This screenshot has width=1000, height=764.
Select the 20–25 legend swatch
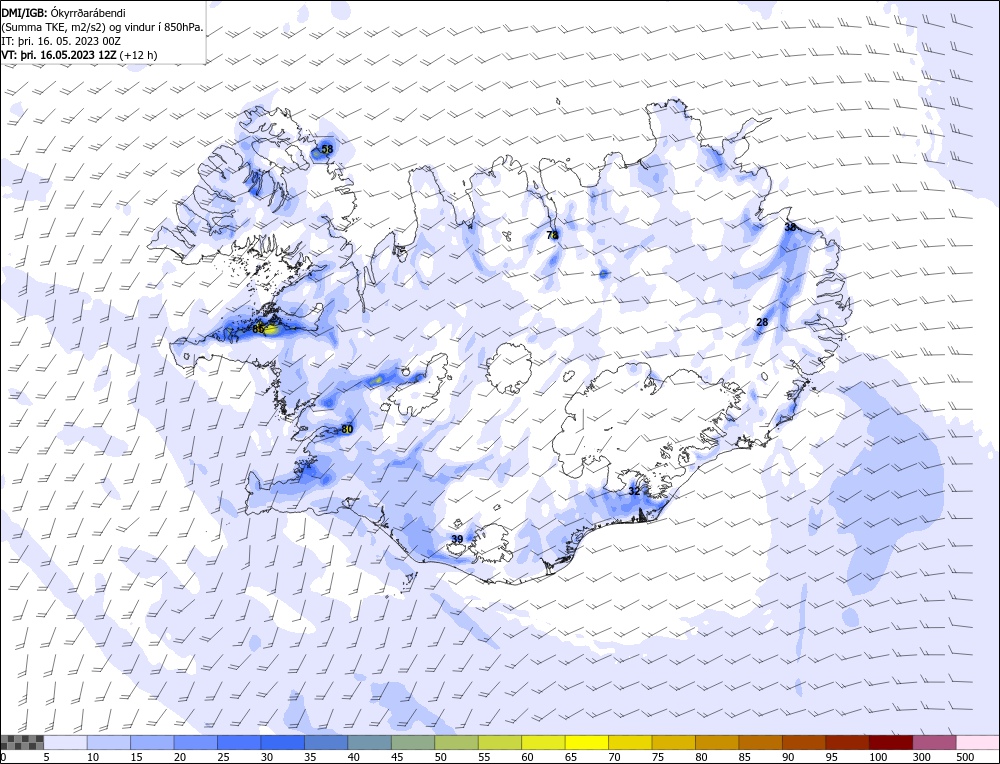[196, 742]
